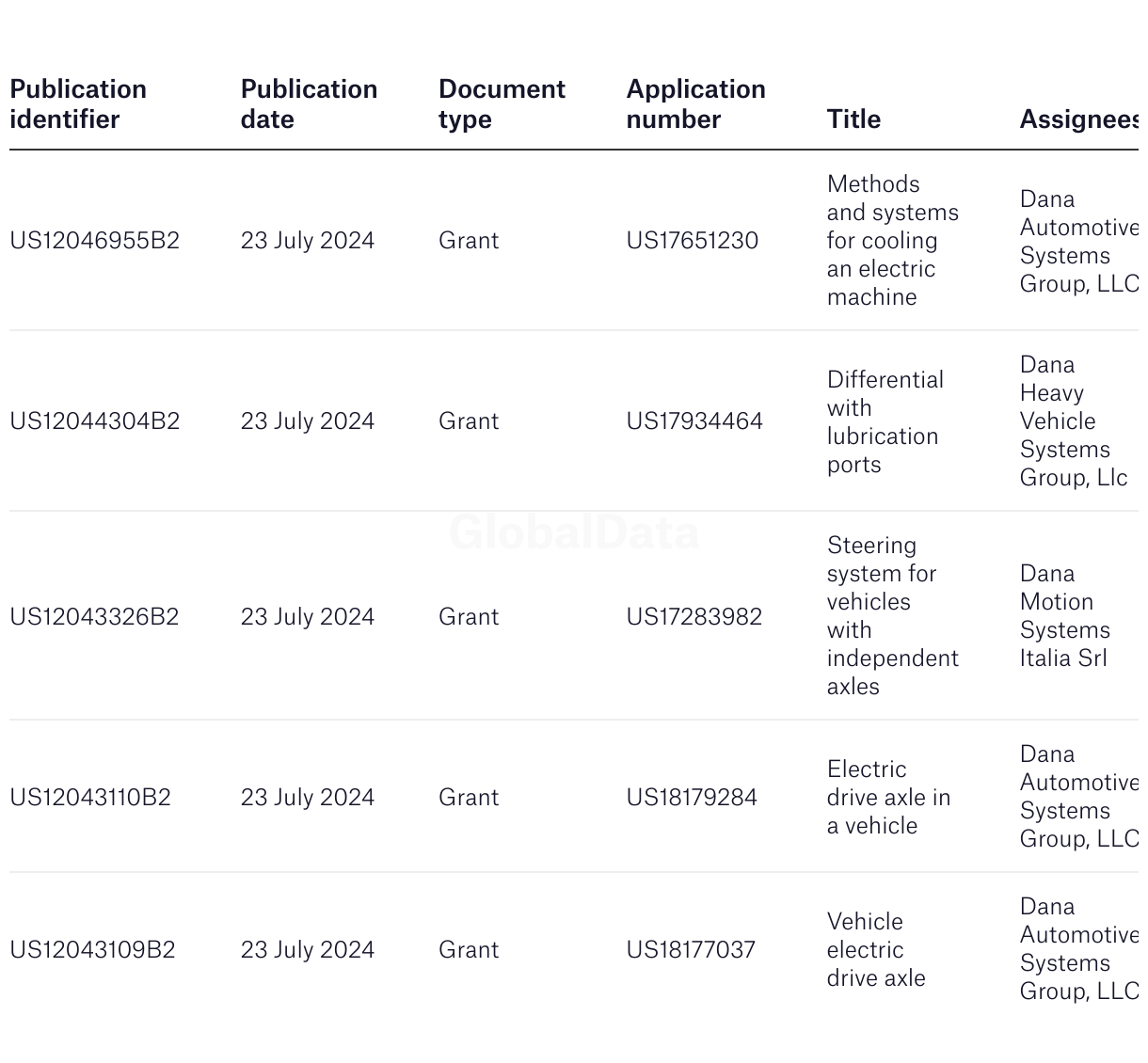The width and height of the screenshot is (1148, 1063).
Task: Select the Title column header
Action: point(853,119)
